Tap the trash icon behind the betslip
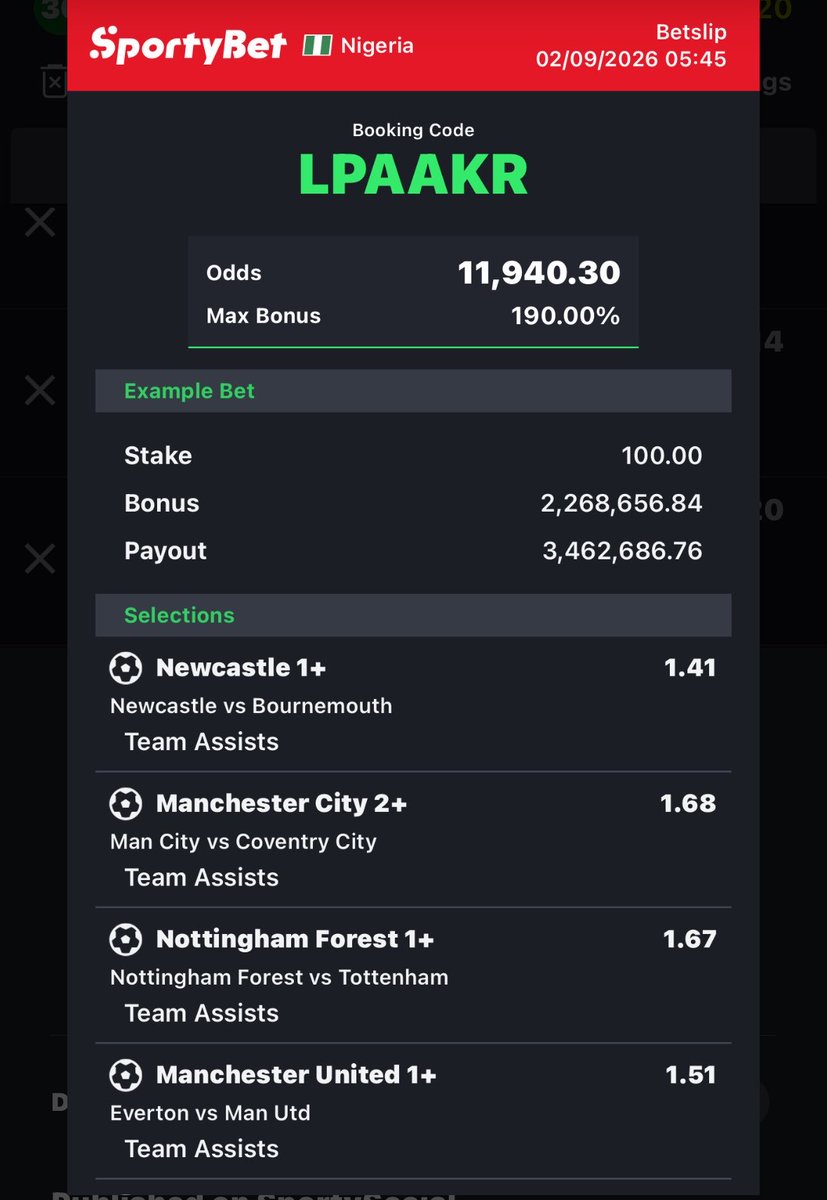 pyautogui.click(x=54, y=81)
